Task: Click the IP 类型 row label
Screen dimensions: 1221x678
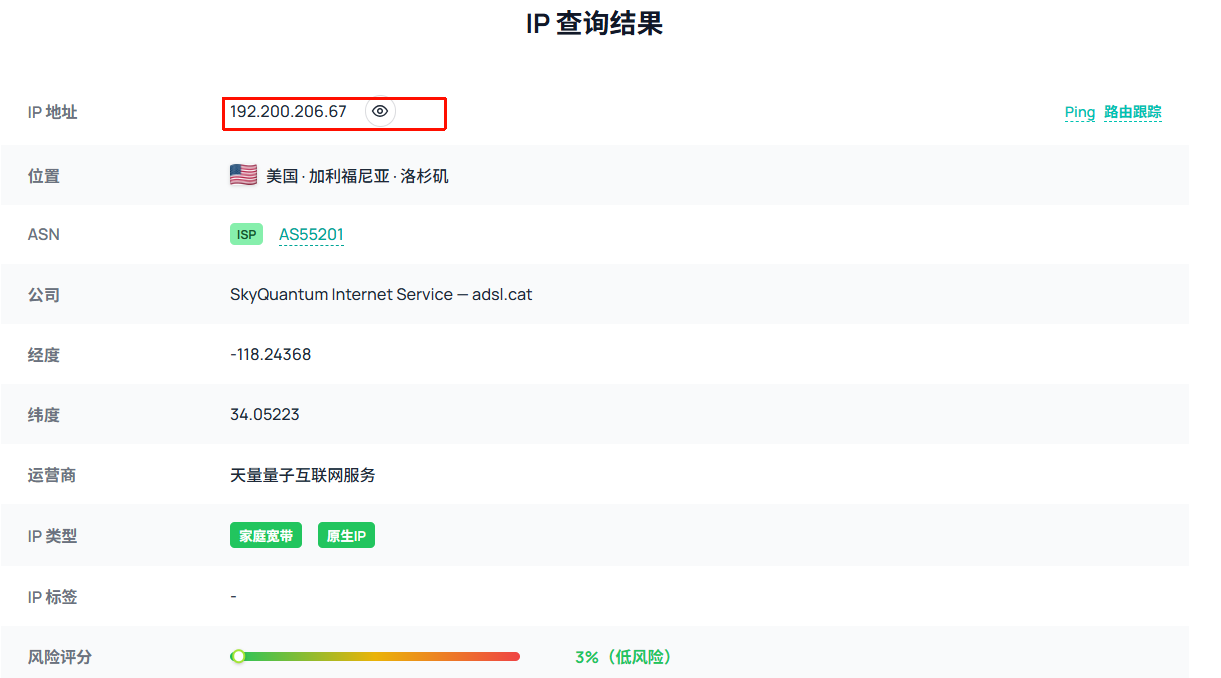Action: pos(53,536)
